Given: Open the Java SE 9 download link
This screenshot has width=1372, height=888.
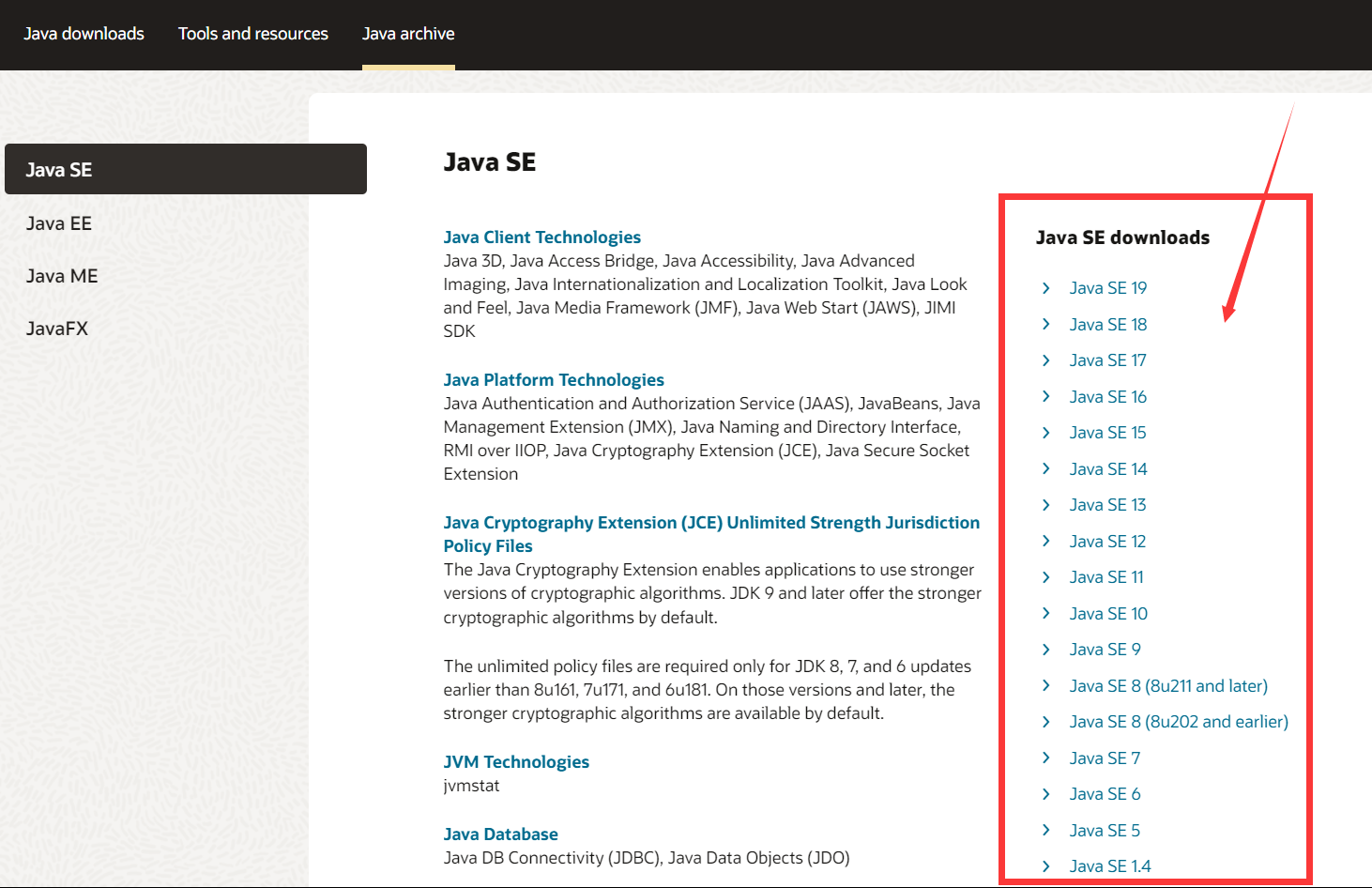Looking at the screenshot, I should [1105, 650].
